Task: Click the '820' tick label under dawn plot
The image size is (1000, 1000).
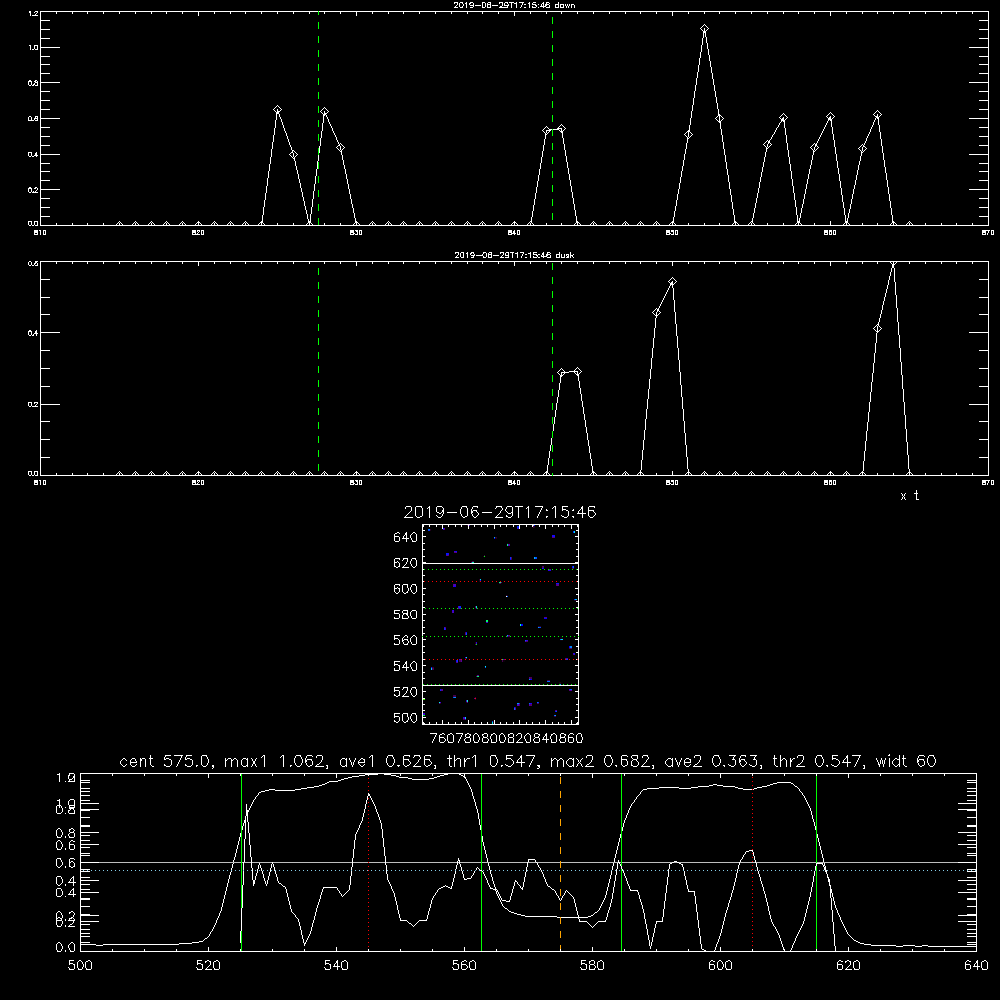Action: [198, 233]
